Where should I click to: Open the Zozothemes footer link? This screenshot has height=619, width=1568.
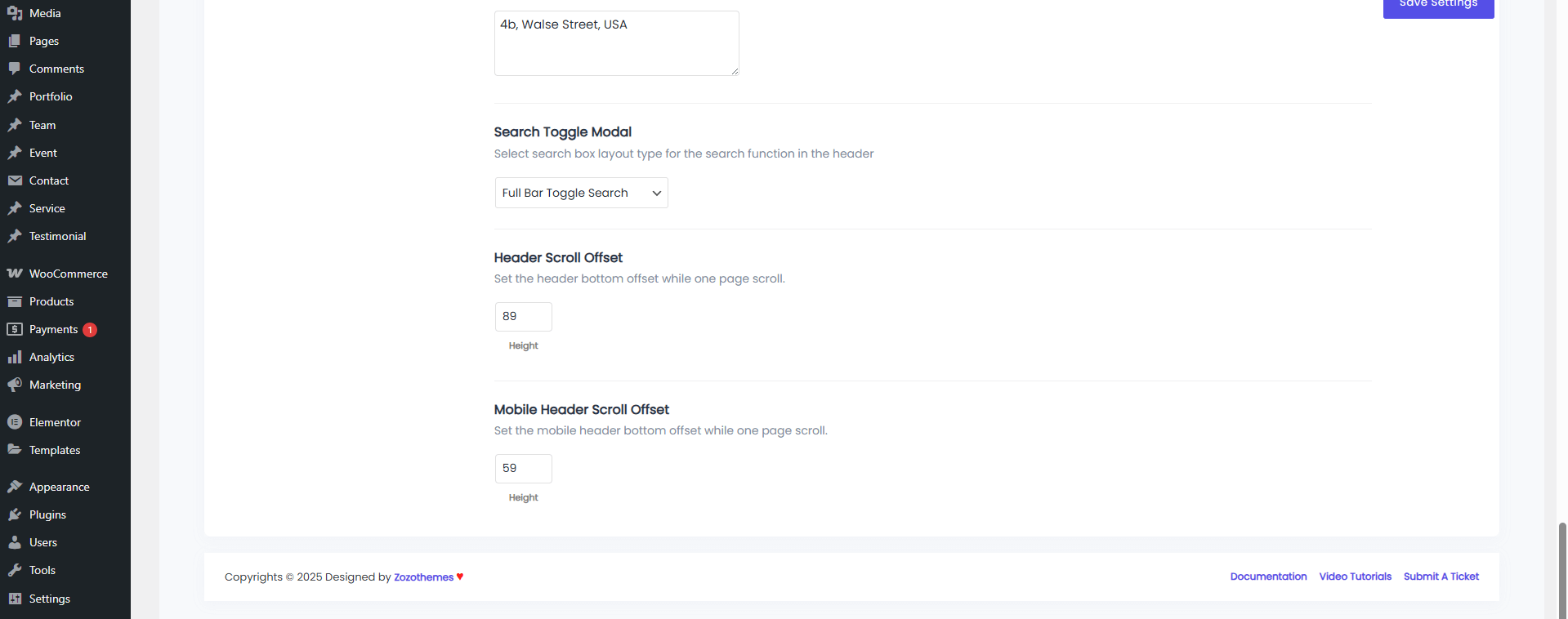(x=423, y=577)
